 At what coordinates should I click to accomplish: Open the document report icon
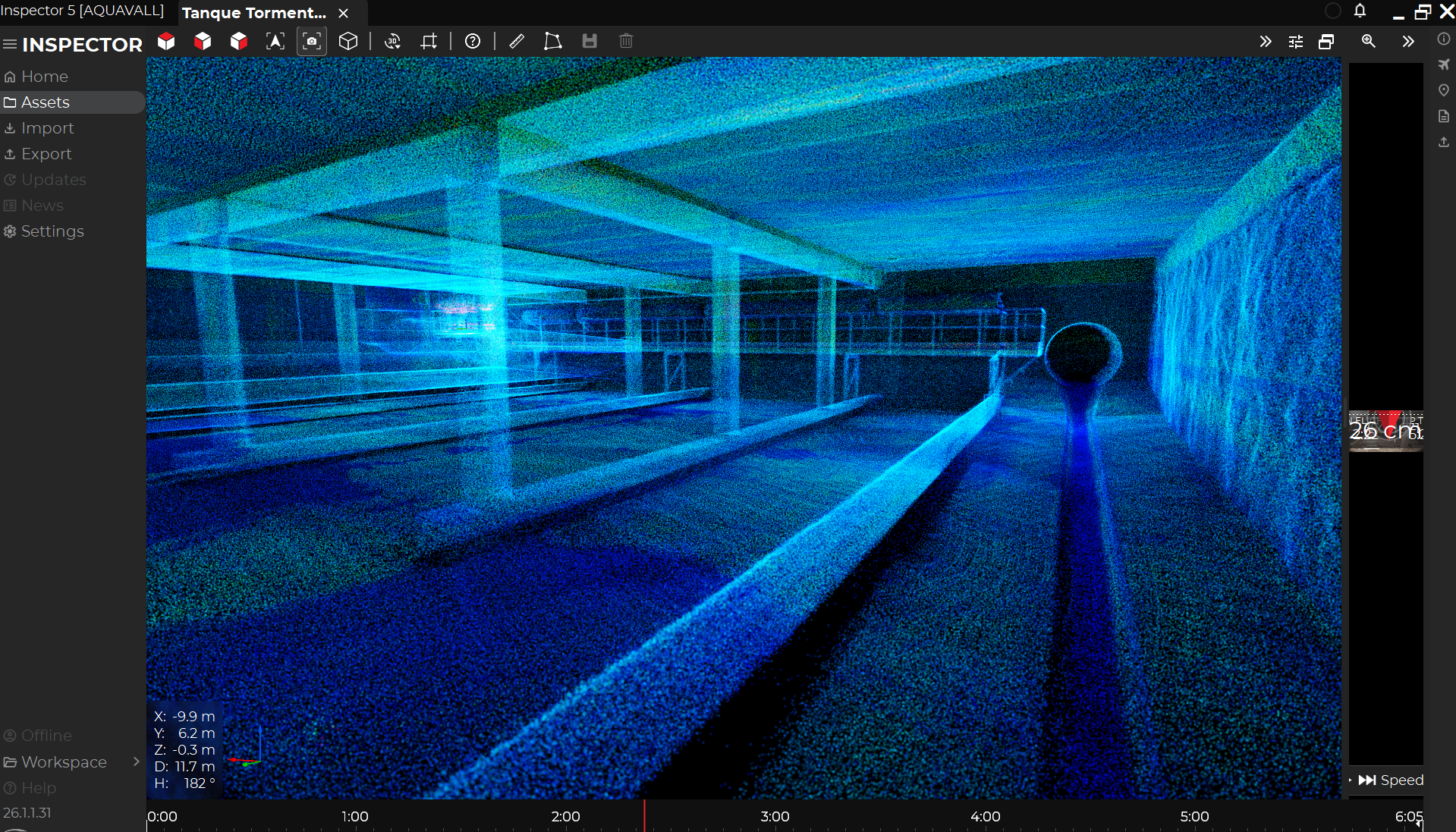[x=1444, y=116]
